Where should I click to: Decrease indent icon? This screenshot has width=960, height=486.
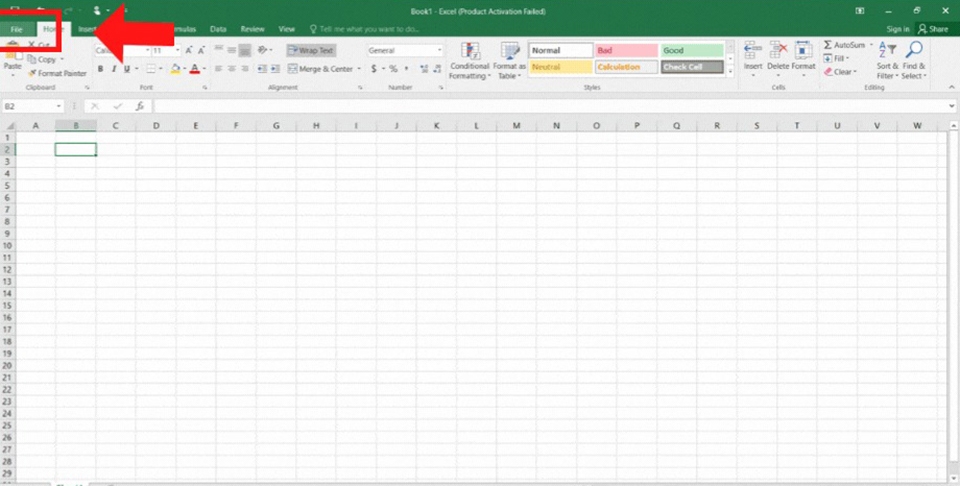coord(262,69)
